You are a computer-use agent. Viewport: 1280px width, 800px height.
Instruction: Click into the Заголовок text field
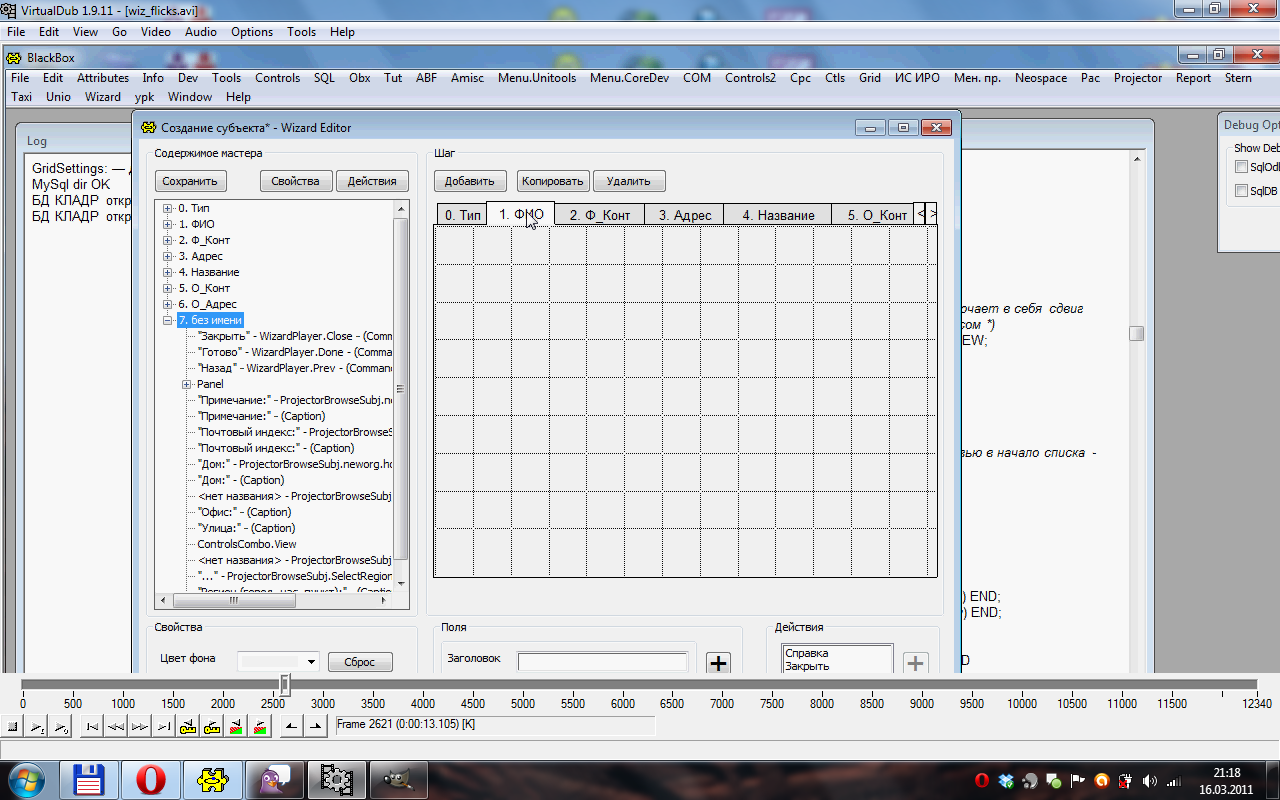pos(602,661)
